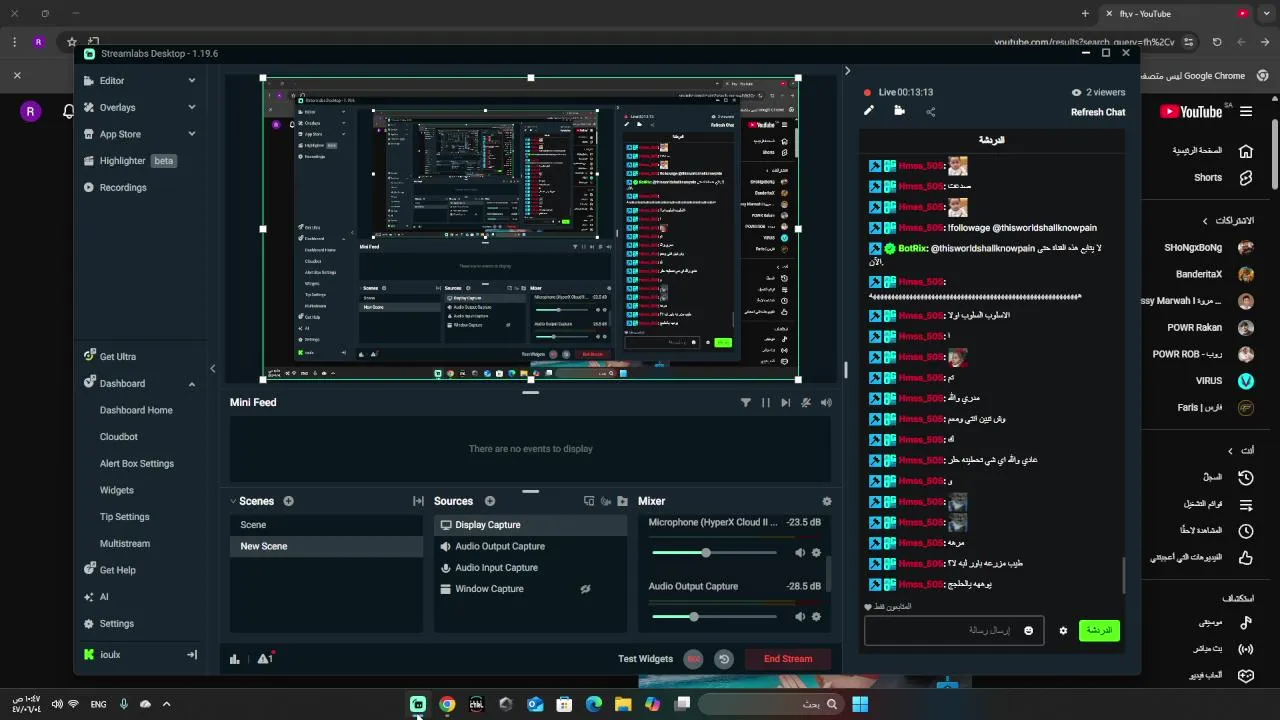
Task: Open the emoji picker in chat input
Action: [1028, 631]
